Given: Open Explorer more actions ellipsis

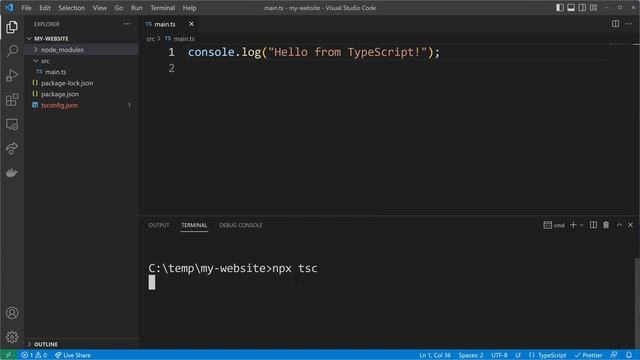Looking at the screenshot, I should coord(127,24).
